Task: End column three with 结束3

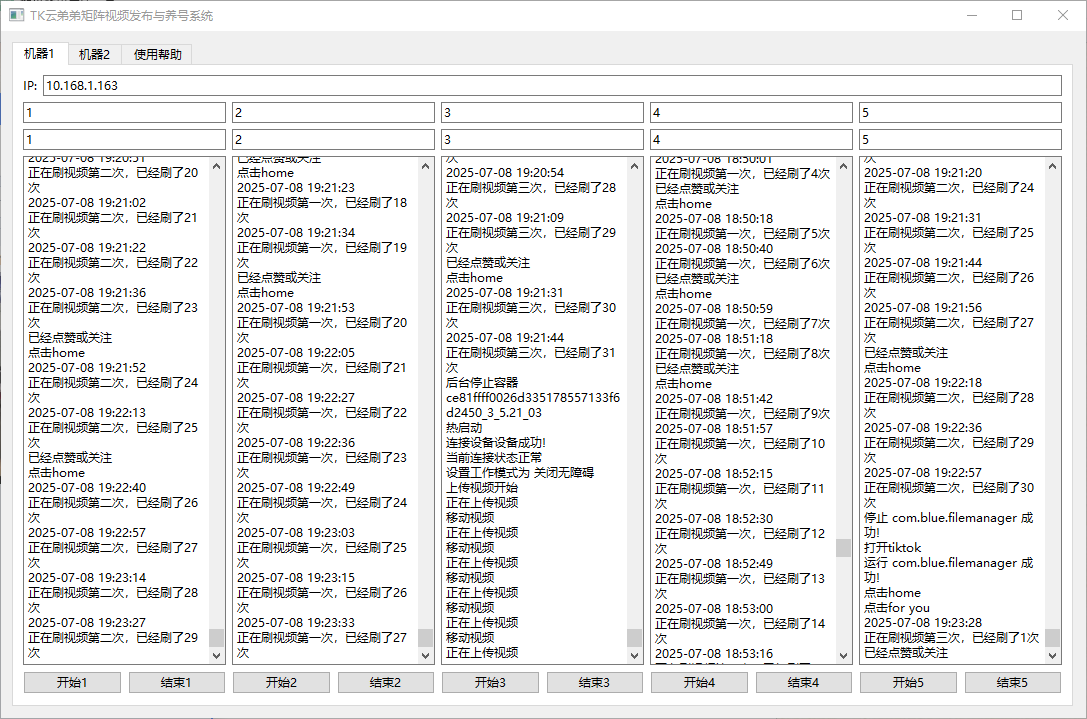Action: pos(594,682)
